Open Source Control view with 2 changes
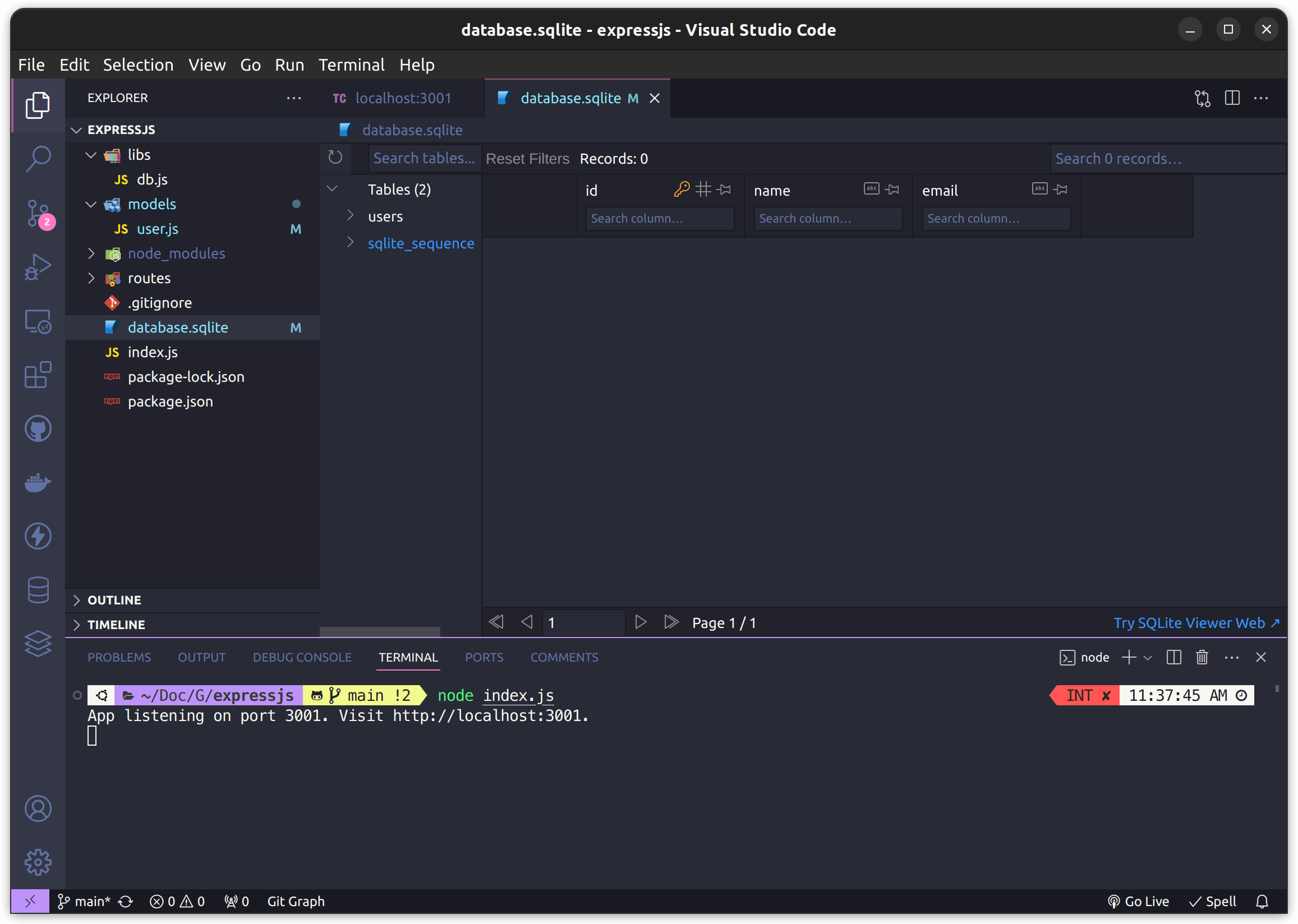The width and height of the screenshot is (1298, 924). pos(38,214)
